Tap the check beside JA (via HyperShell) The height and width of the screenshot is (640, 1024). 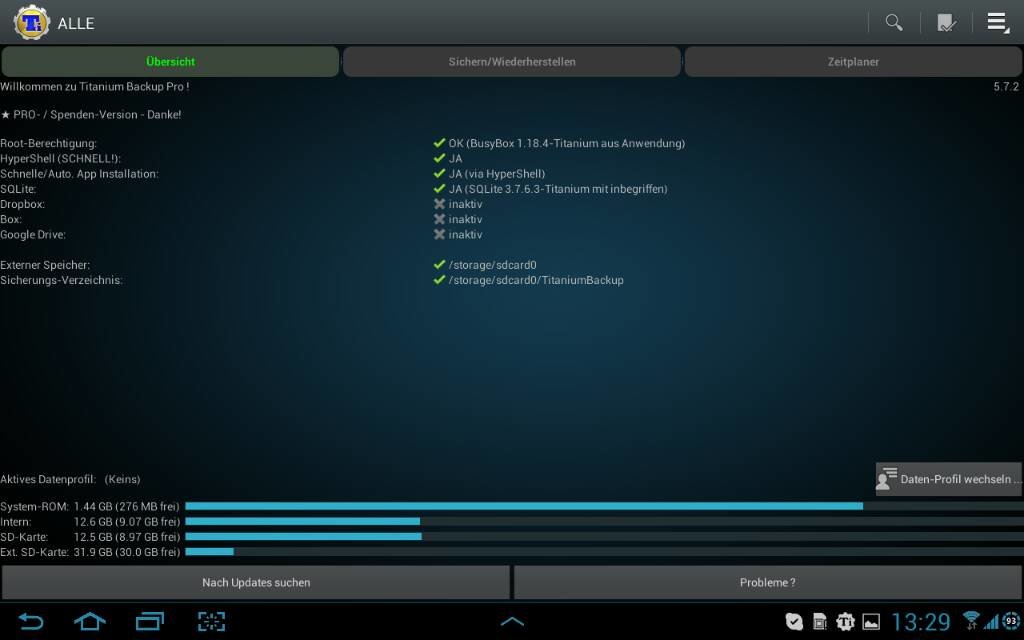coord(440,173)
